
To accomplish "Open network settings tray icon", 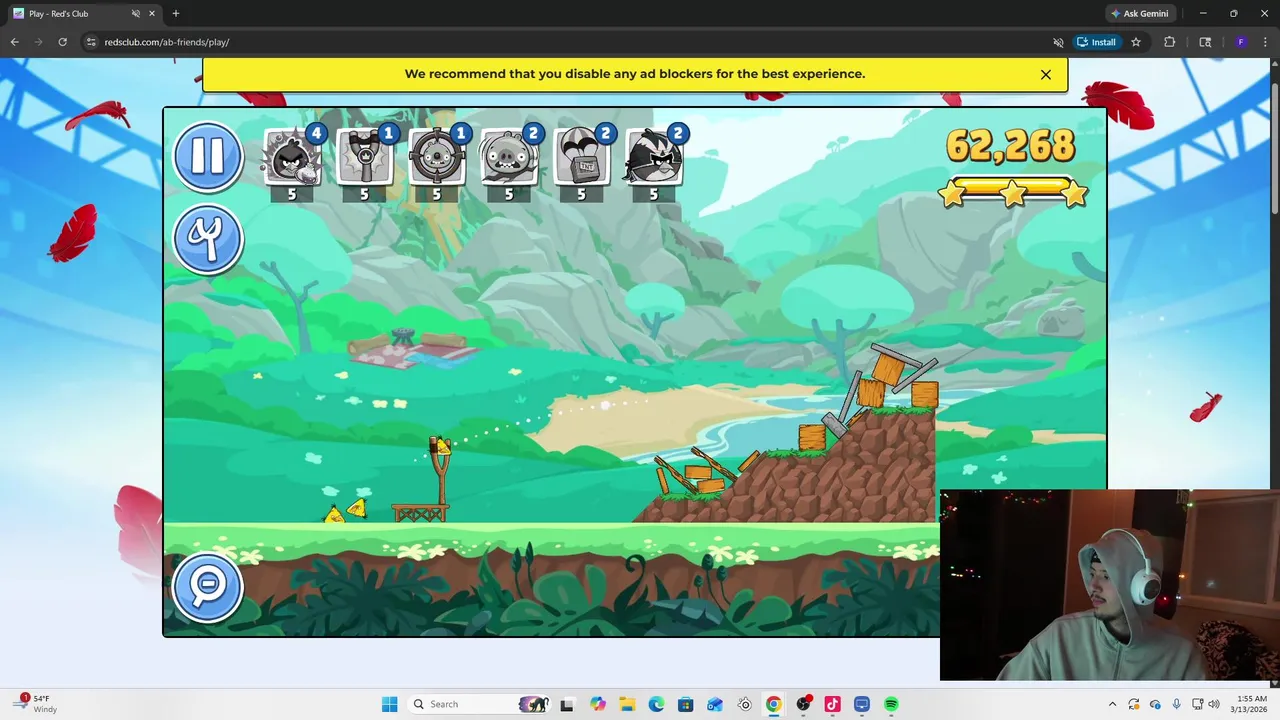I will coord(1198,704).
